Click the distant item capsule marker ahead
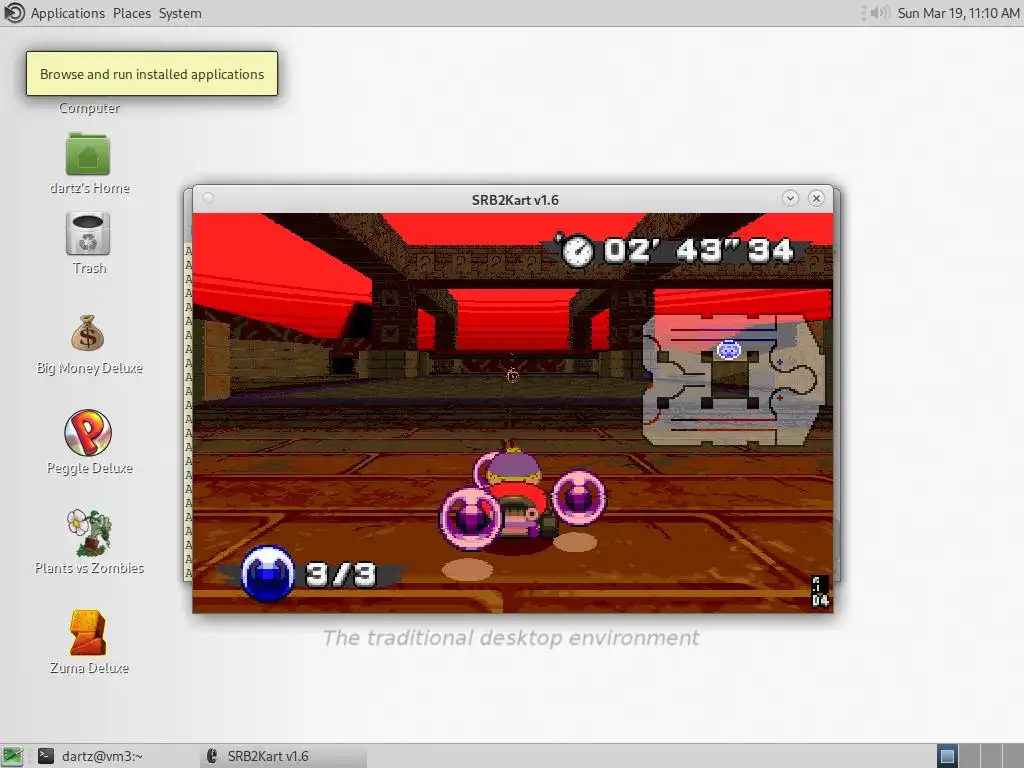 click(513, 376)
